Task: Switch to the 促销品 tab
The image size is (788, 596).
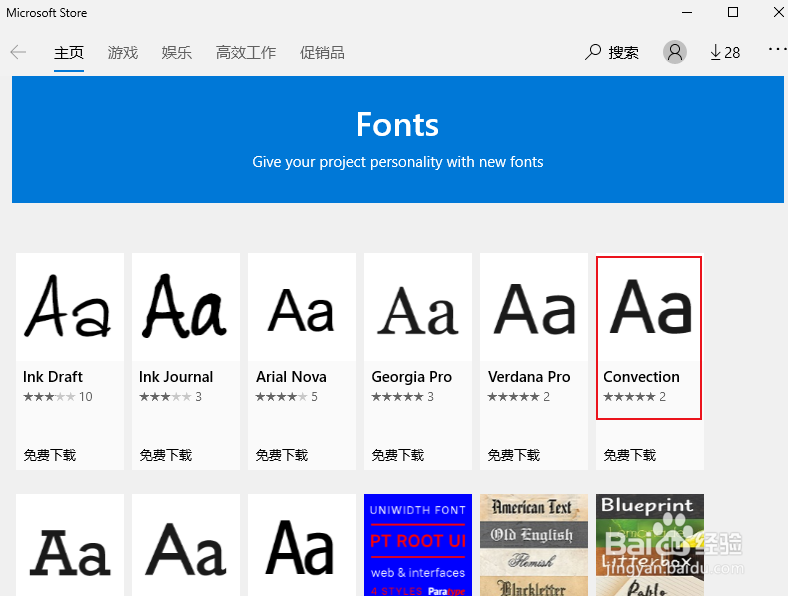Action: [x=322, y=53]
